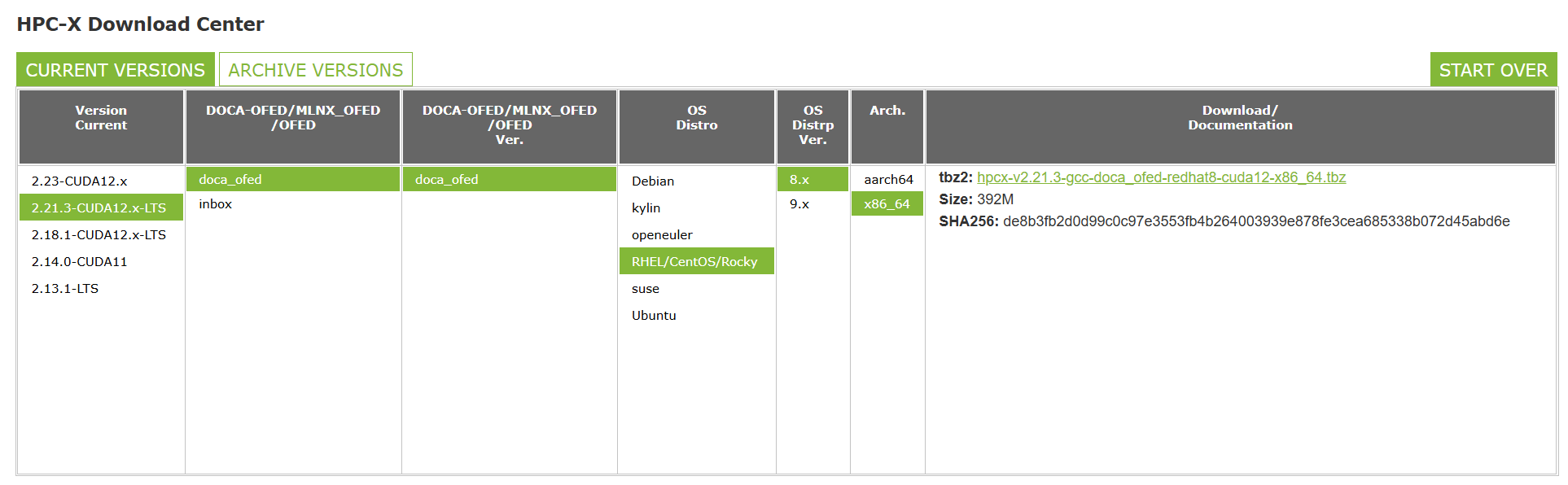Click the Start Over button
Image resolution: width=1568 pixels, height=485 pixels.
1493,70
